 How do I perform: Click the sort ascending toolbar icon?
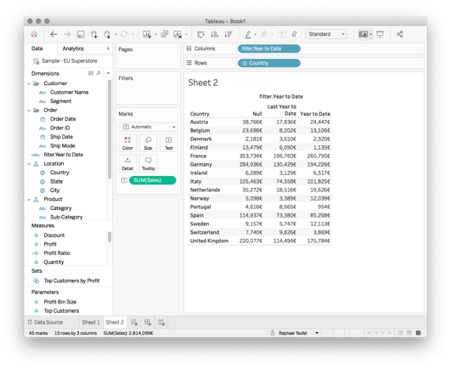[215, 34]
